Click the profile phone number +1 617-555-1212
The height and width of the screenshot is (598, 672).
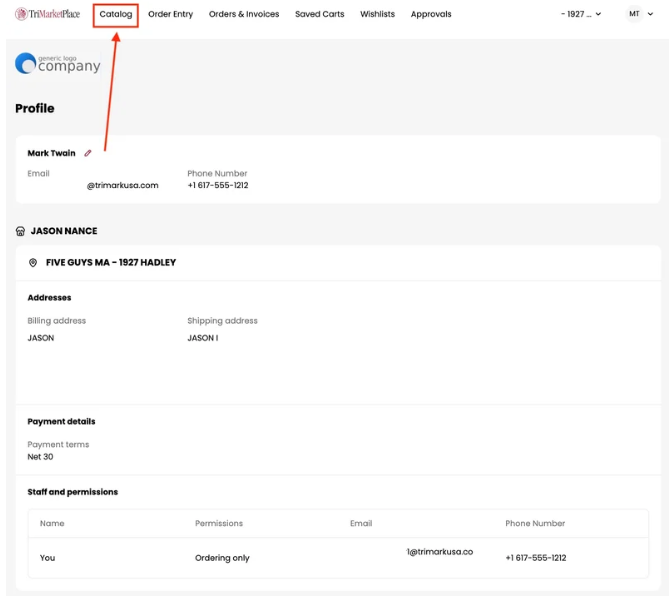click(x=217, y=185)
